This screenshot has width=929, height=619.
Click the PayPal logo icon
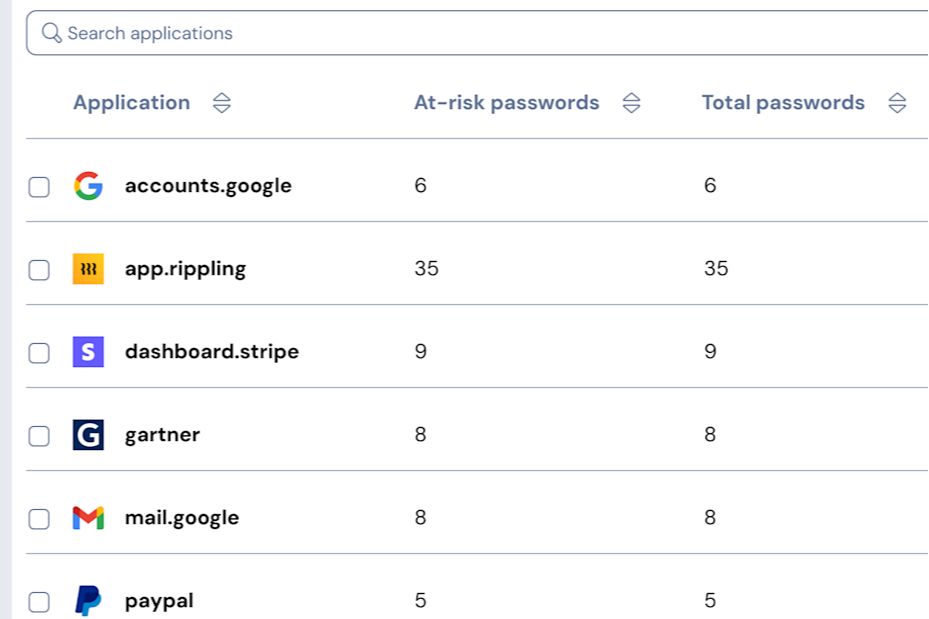point(88,601)
